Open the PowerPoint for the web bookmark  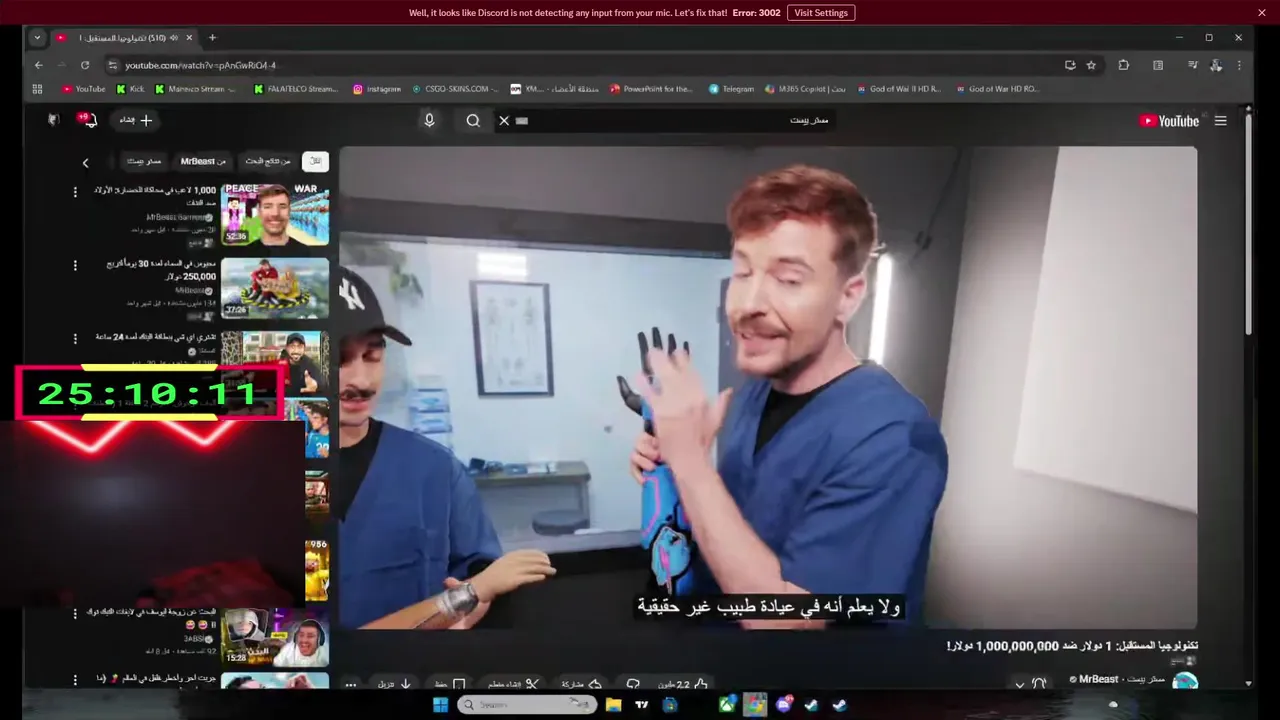click(x=651, y=89)
